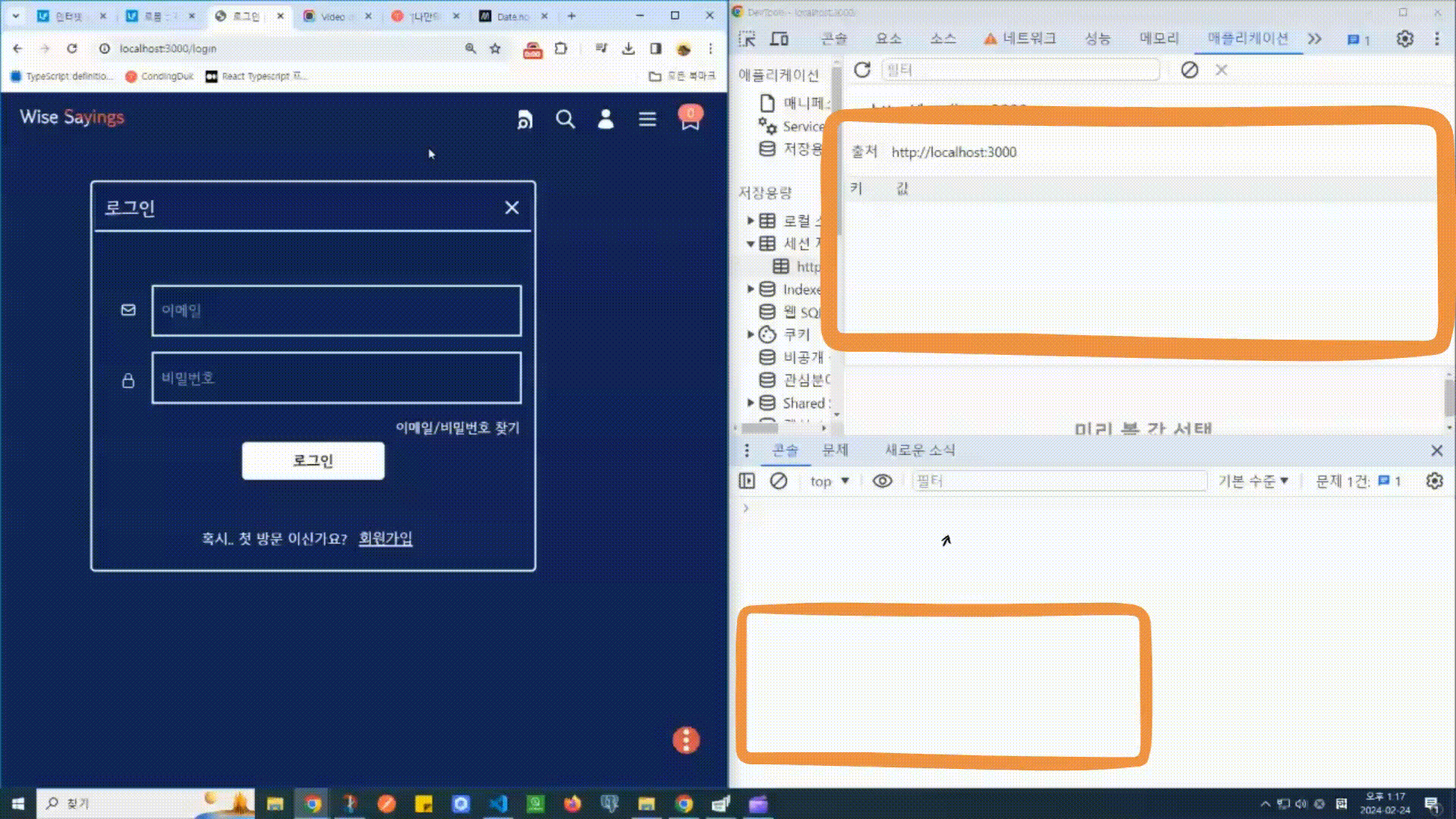Click the RSS feed icon in site header

point(524,119)
